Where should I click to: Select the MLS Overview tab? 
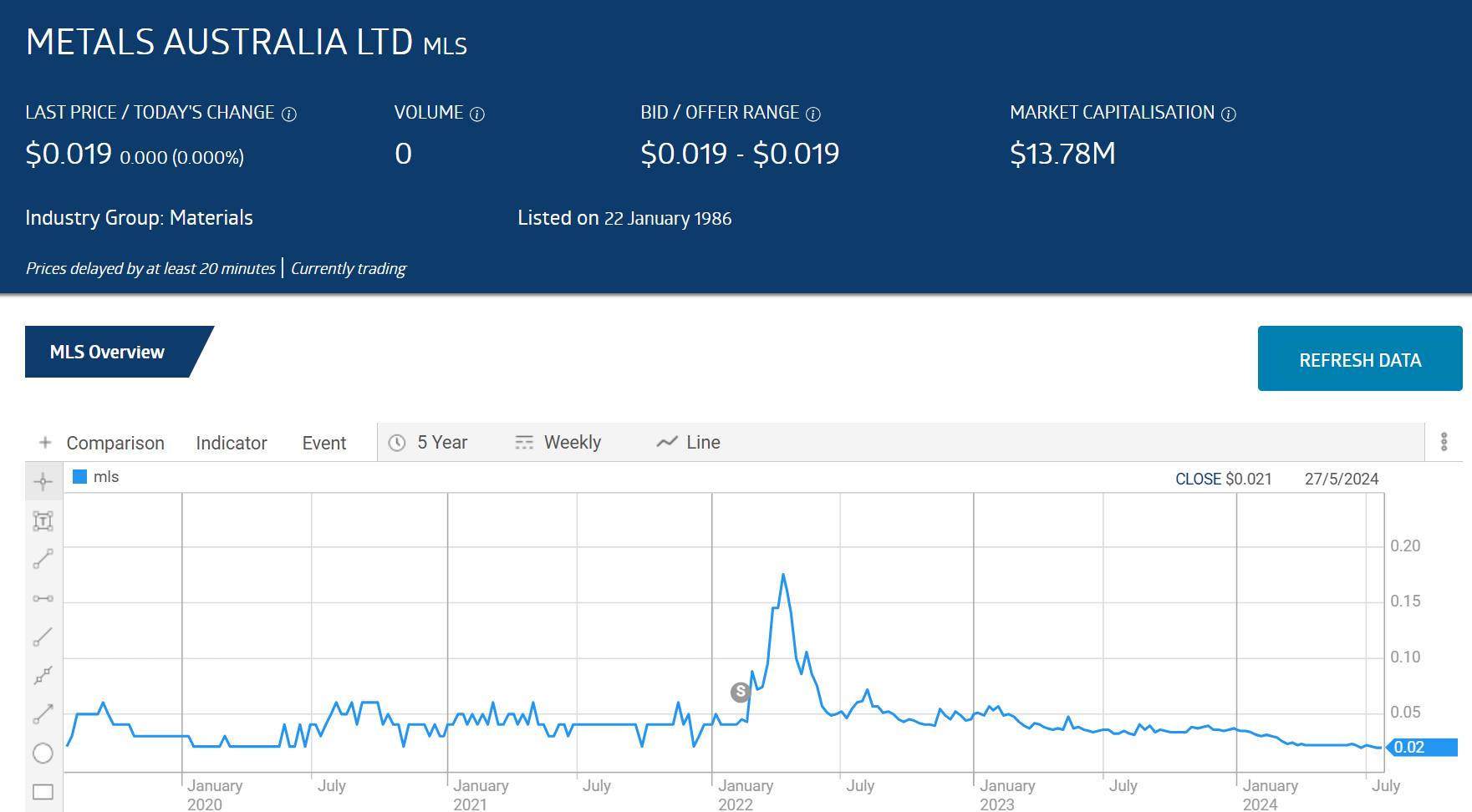[x=108, y=352]
